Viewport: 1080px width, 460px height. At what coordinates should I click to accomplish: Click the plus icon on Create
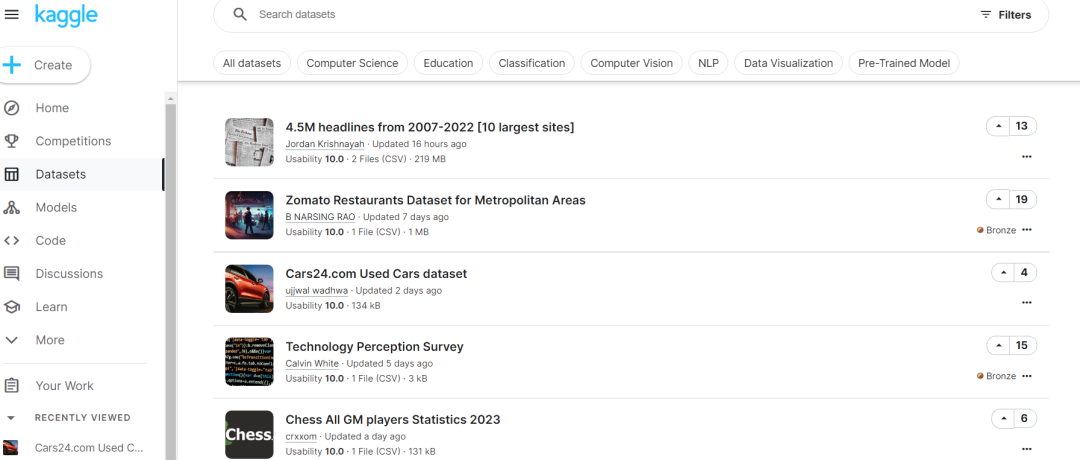(x=12, y=65)
